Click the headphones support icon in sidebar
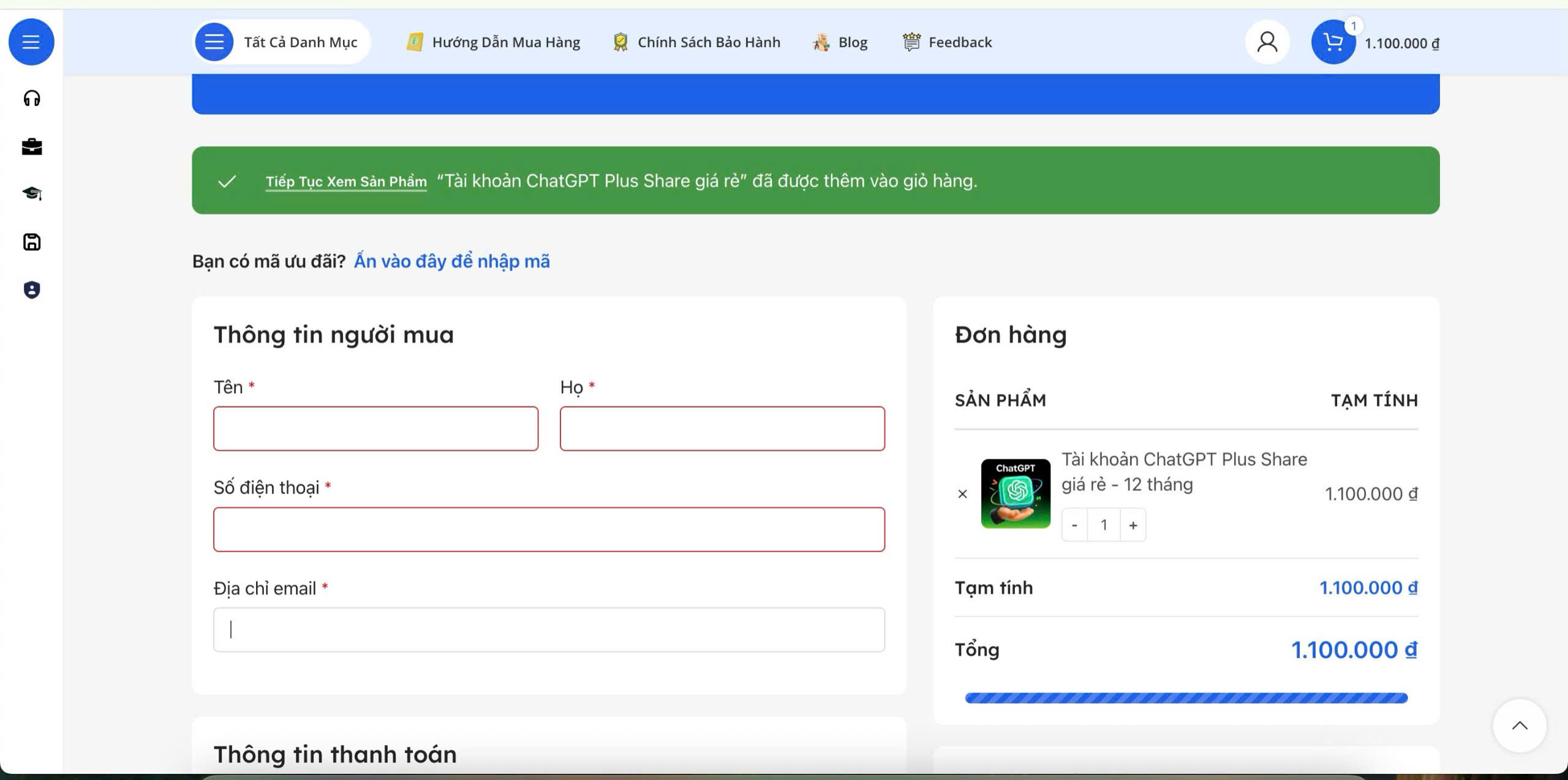 click(32, 99)
